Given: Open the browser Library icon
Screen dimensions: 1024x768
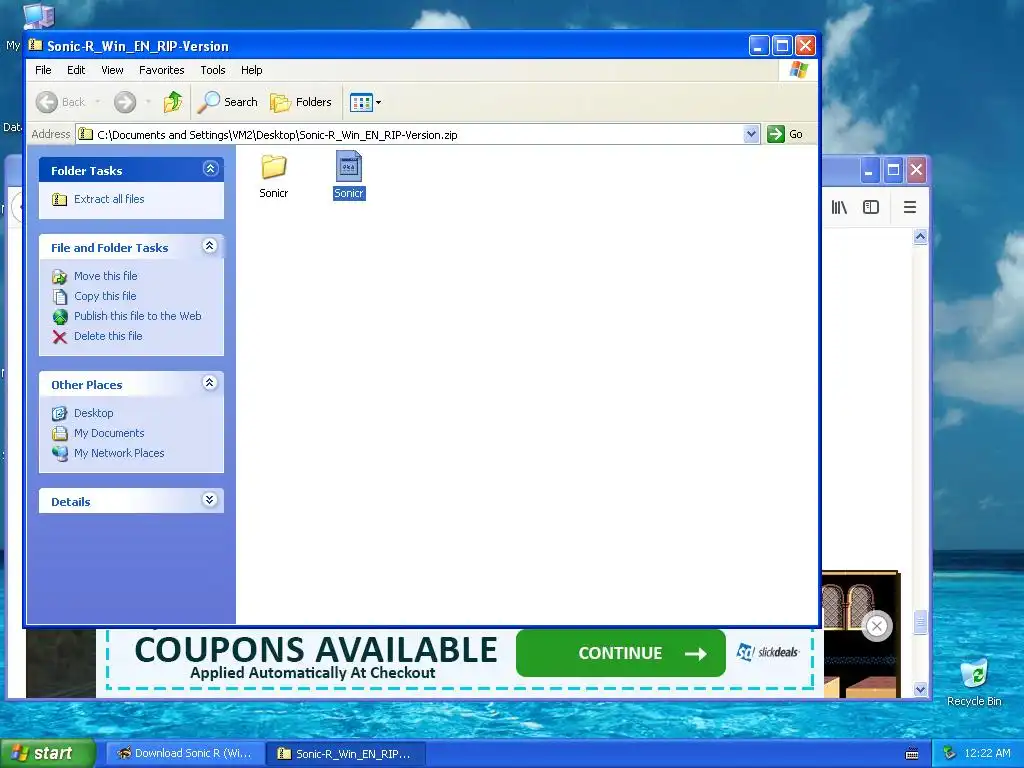Looking at the screenshot, I should point(839,208).
